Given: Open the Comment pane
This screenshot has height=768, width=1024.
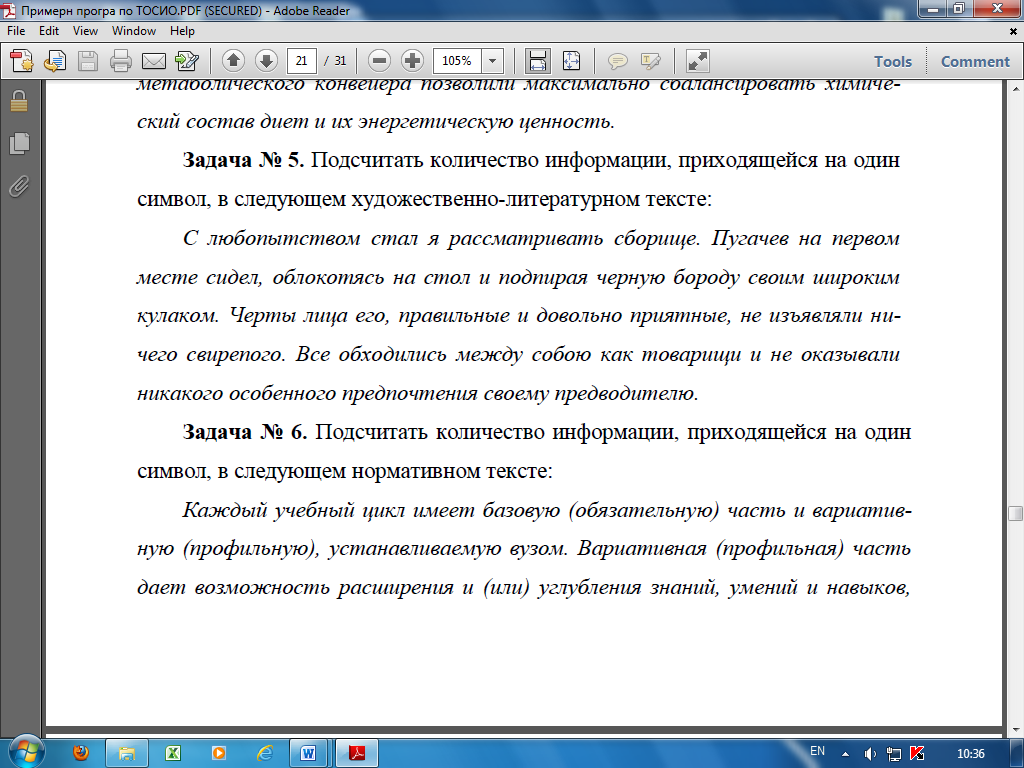Looking at the screenshot, I should [x=975, y=61].
